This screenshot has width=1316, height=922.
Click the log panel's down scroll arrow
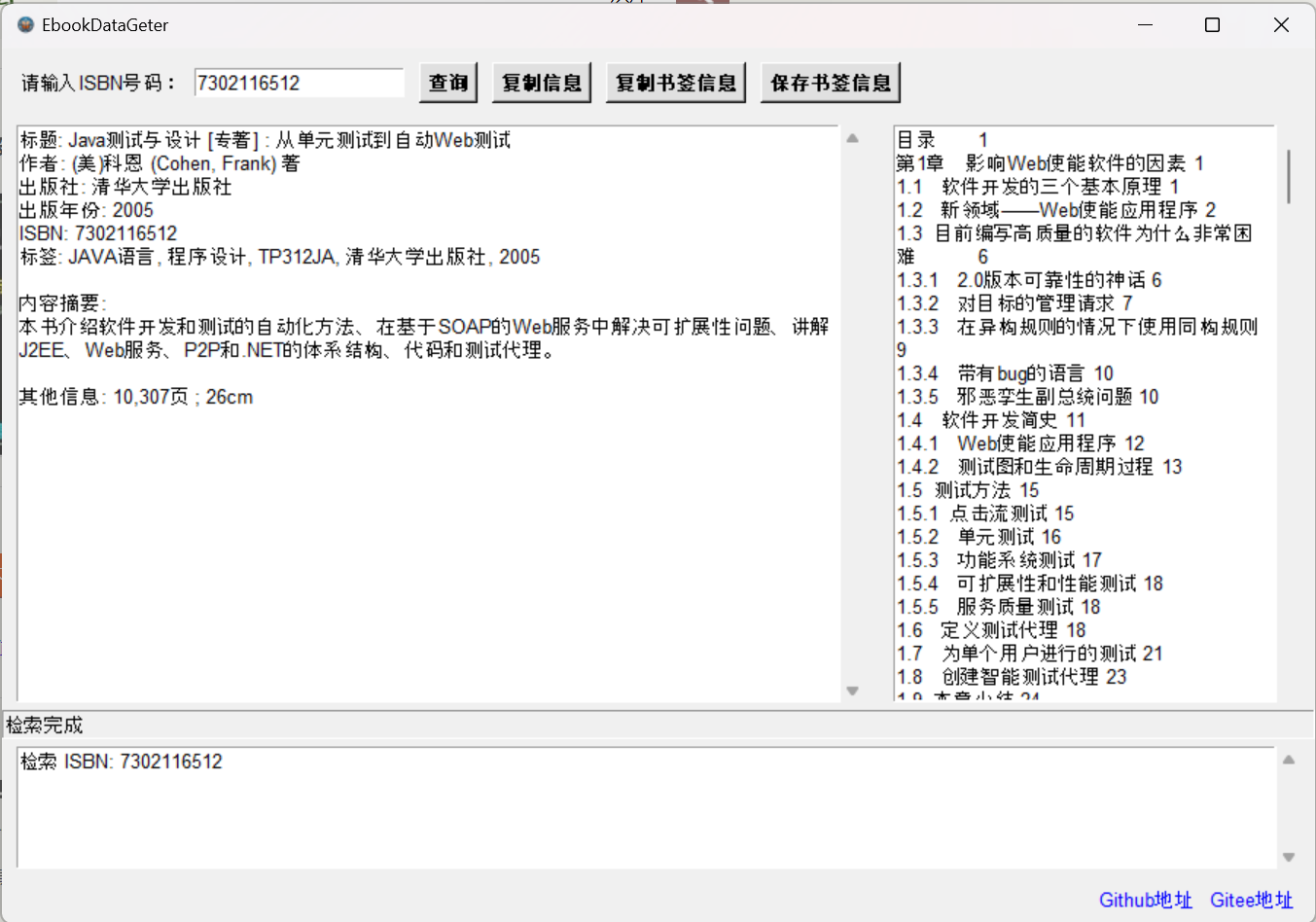coord(1289,857)
